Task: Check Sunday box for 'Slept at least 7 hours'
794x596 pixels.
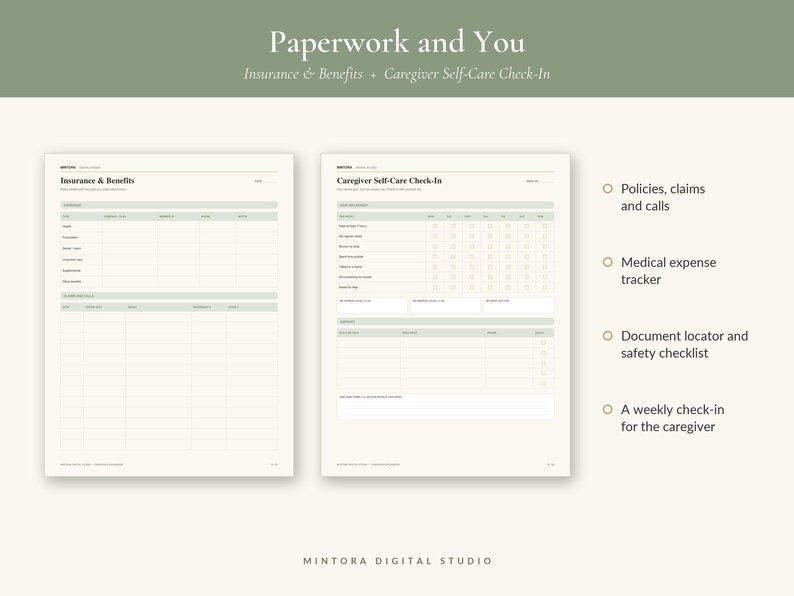Action: 545,226
